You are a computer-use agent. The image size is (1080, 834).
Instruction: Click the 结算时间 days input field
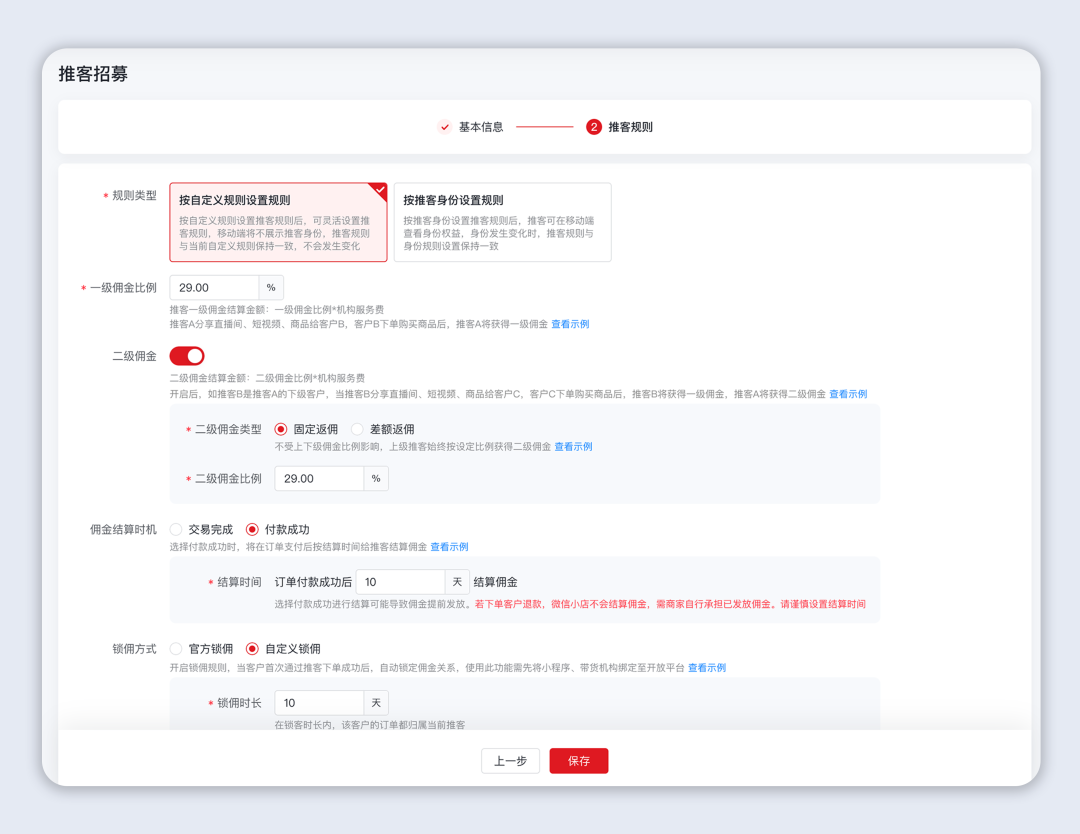pos(399,582)
